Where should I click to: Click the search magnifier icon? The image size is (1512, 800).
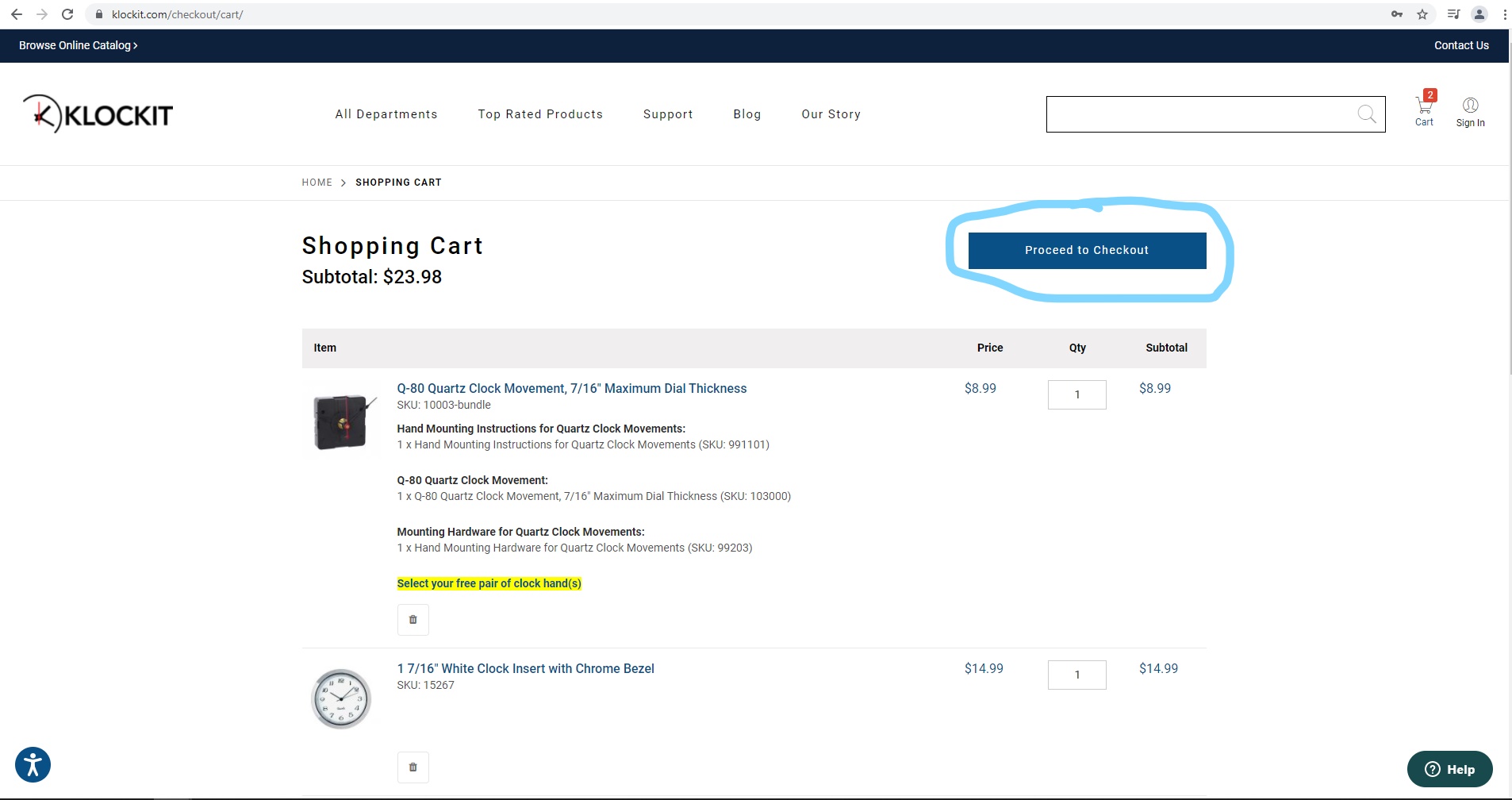[1367, 114]
